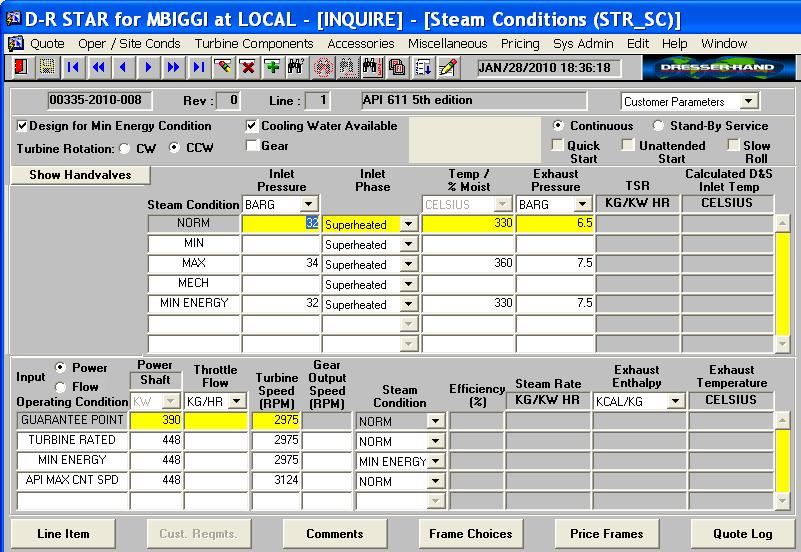The width and height of the screenshot is (801, 552).
Task: Open Exhaust Enthalpy KCAL/KG unit dropdown
Action: coord(675,401)
